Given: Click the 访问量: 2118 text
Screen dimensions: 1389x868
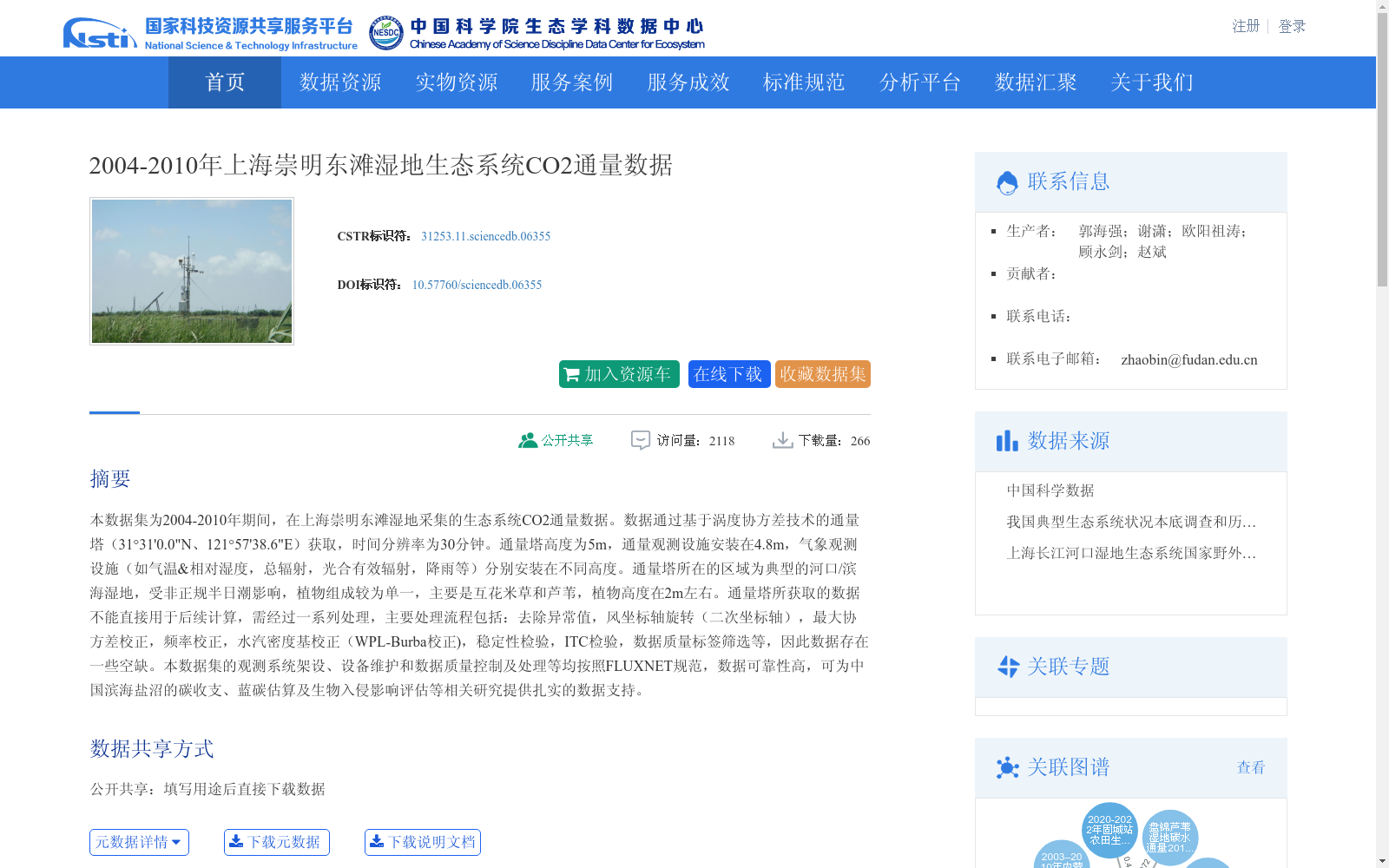Looking at the screenshot, I should pyautogui.click(x=695, y=441).
